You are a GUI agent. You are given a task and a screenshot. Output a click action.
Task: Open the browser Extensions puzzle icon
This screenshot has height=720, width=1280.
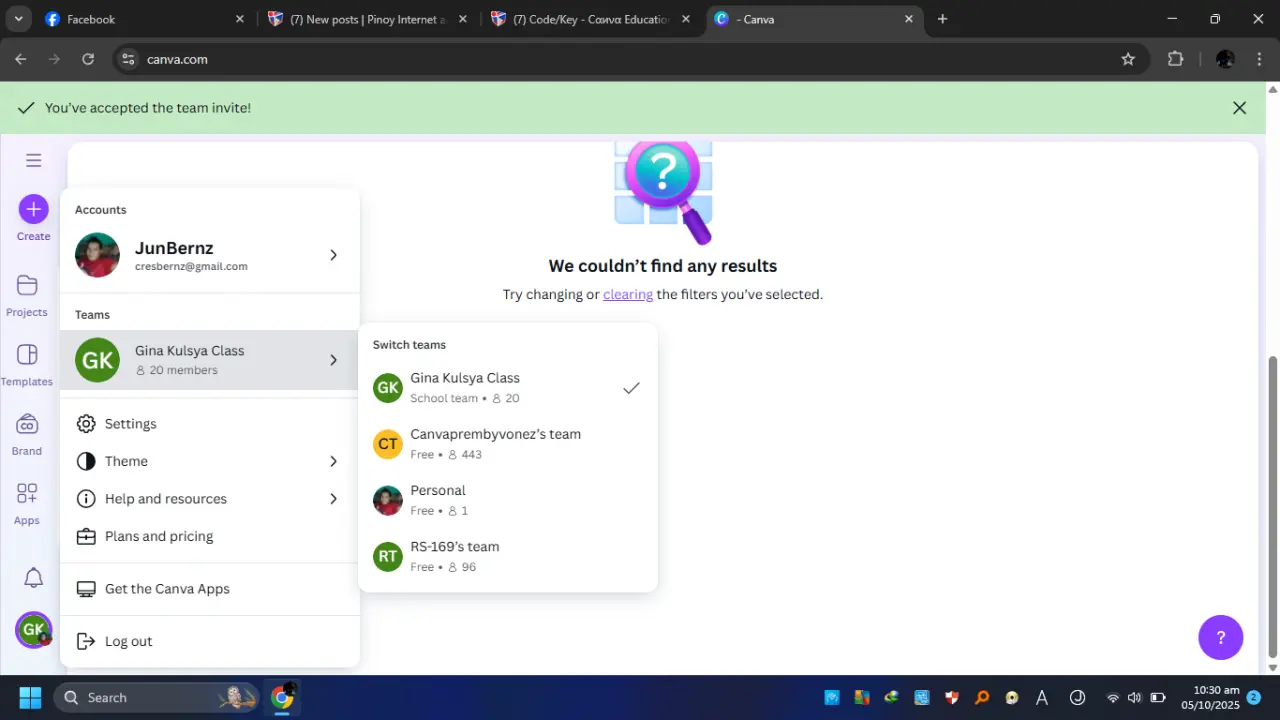[x=1175, y=59]
